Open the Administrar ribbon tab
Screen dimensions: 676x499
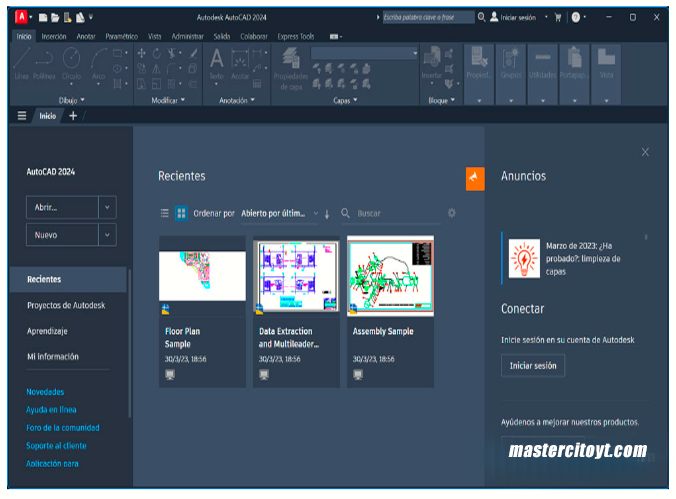[x=188, y=37]
